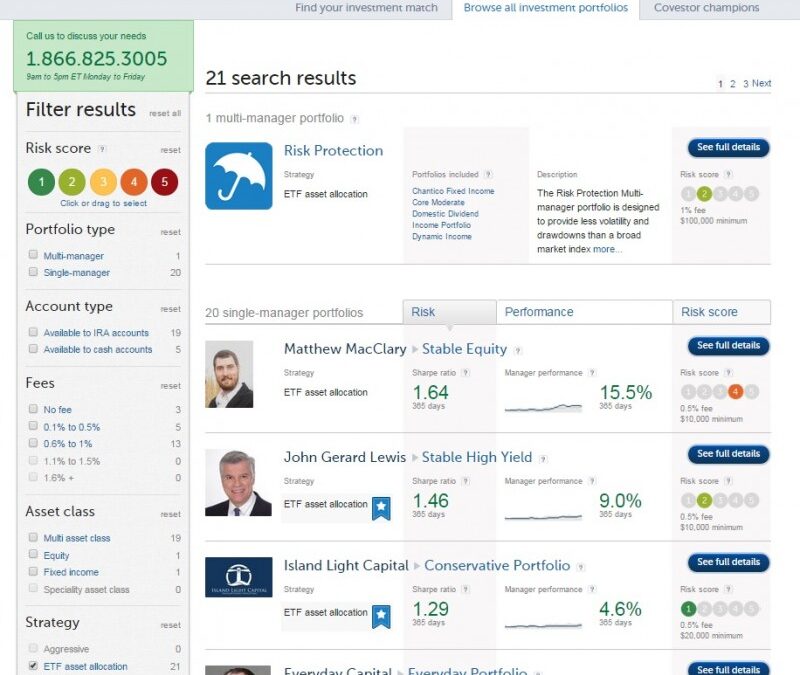The image size is (800, 675).
Task: Click the star badge on Conservative Portfolio
Action: pyautogui.click(x=381, y=616)
